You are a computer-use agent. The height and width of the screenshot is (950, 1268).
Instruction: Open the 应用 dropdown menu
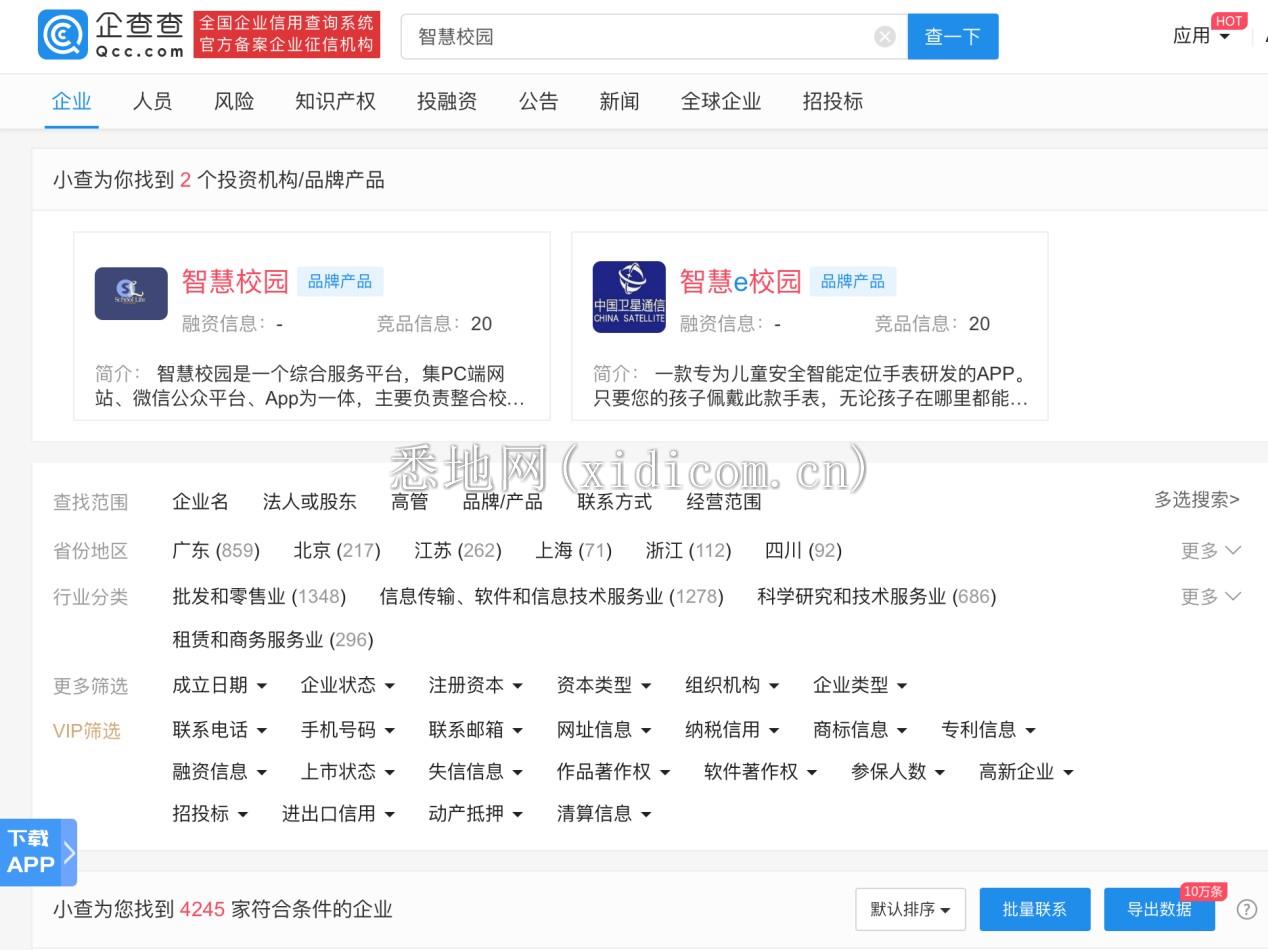click(x=1201, y=36)
